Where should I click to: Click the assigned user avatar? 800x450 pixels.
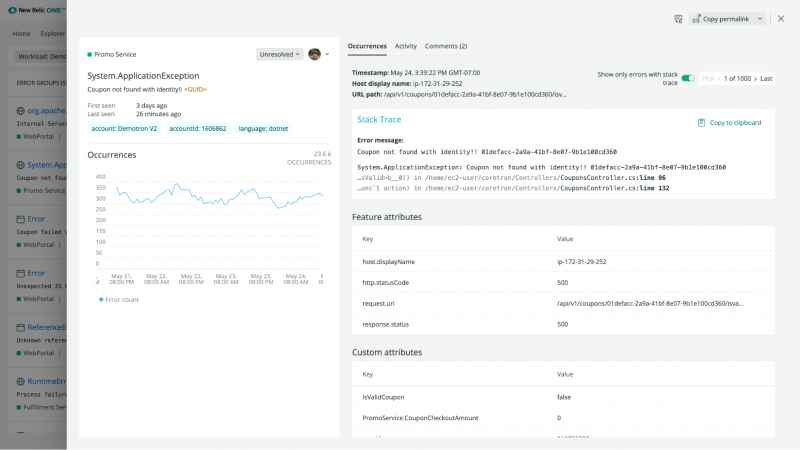click(314, 54)
